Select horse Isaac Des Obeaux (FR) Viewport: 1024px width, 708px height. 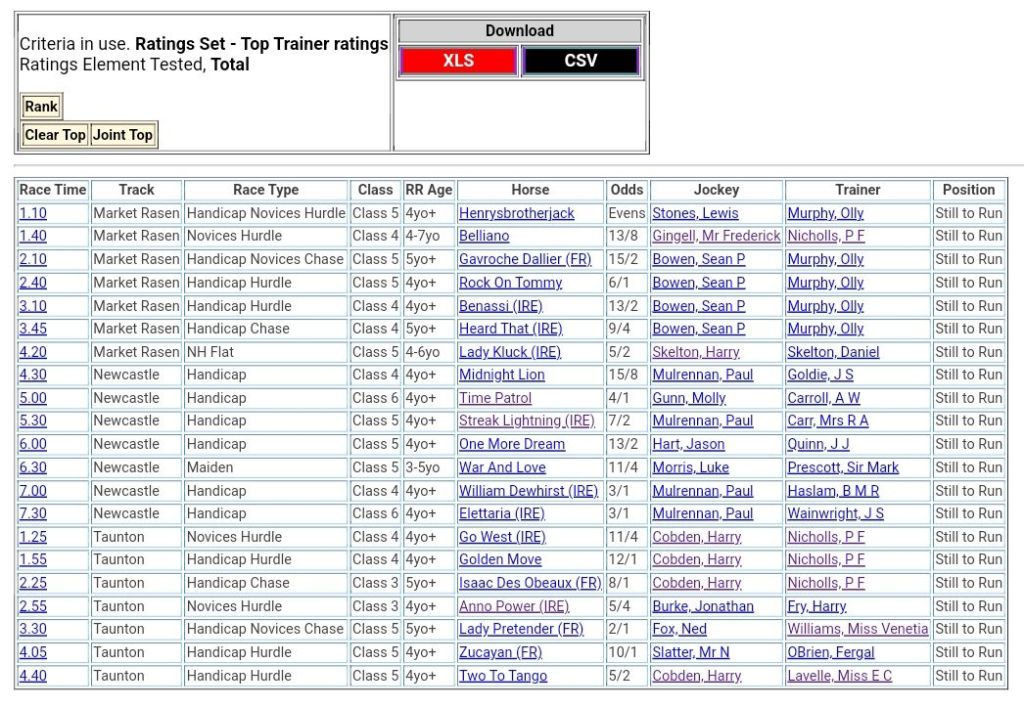(x=529, y=583)
